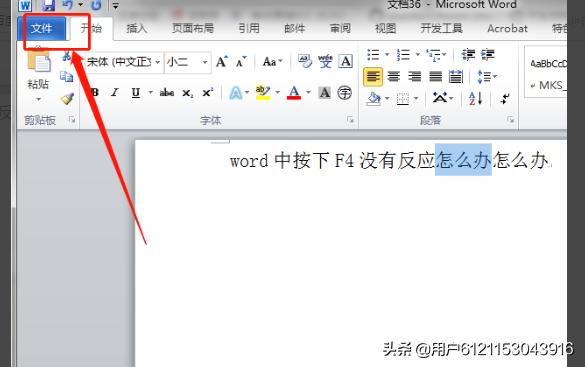The image size is (585, 367).
Task: Click the Shading paint bucket icon
Action: point(373,98)
